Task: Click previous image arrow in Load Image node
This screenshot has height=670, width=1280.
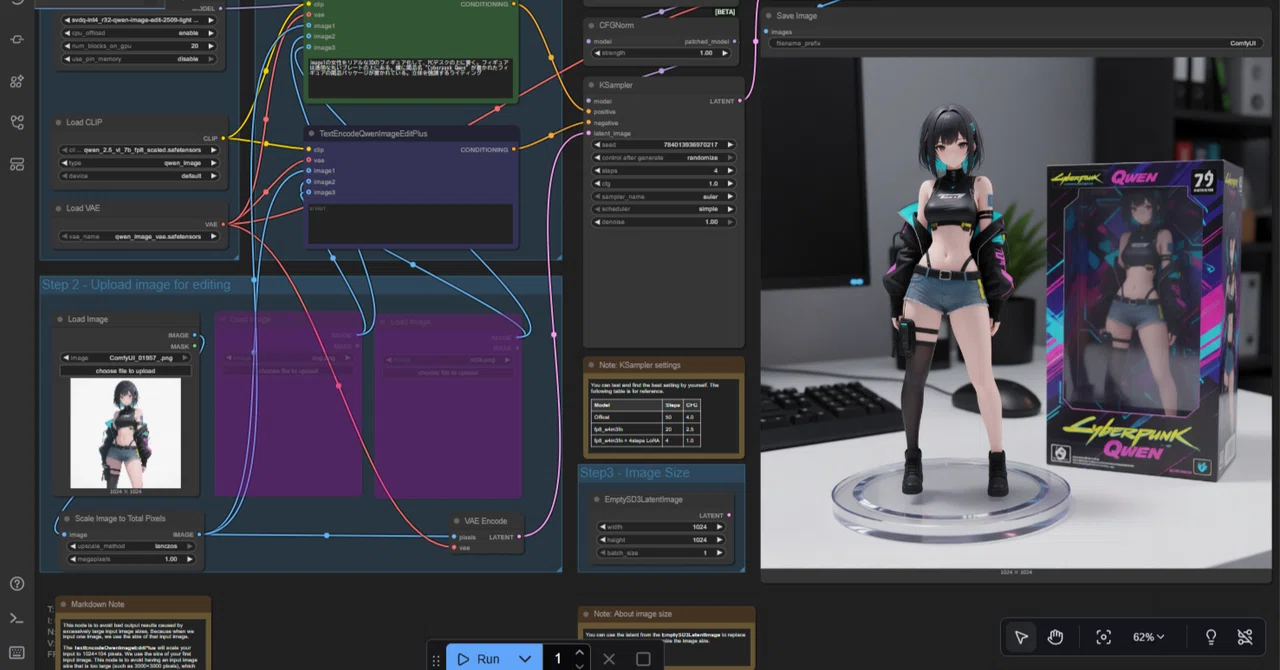Action: click(67, 357)
